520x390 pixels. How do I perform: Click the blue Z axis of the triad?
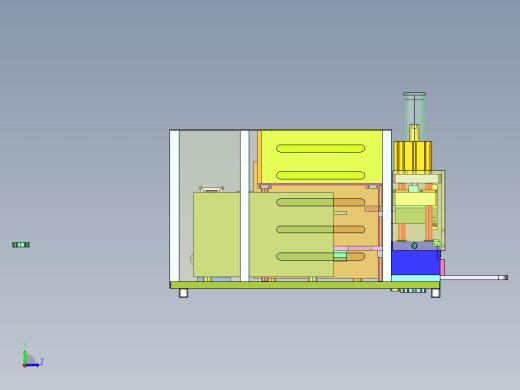pyautogui.click(x=32, y=365)
